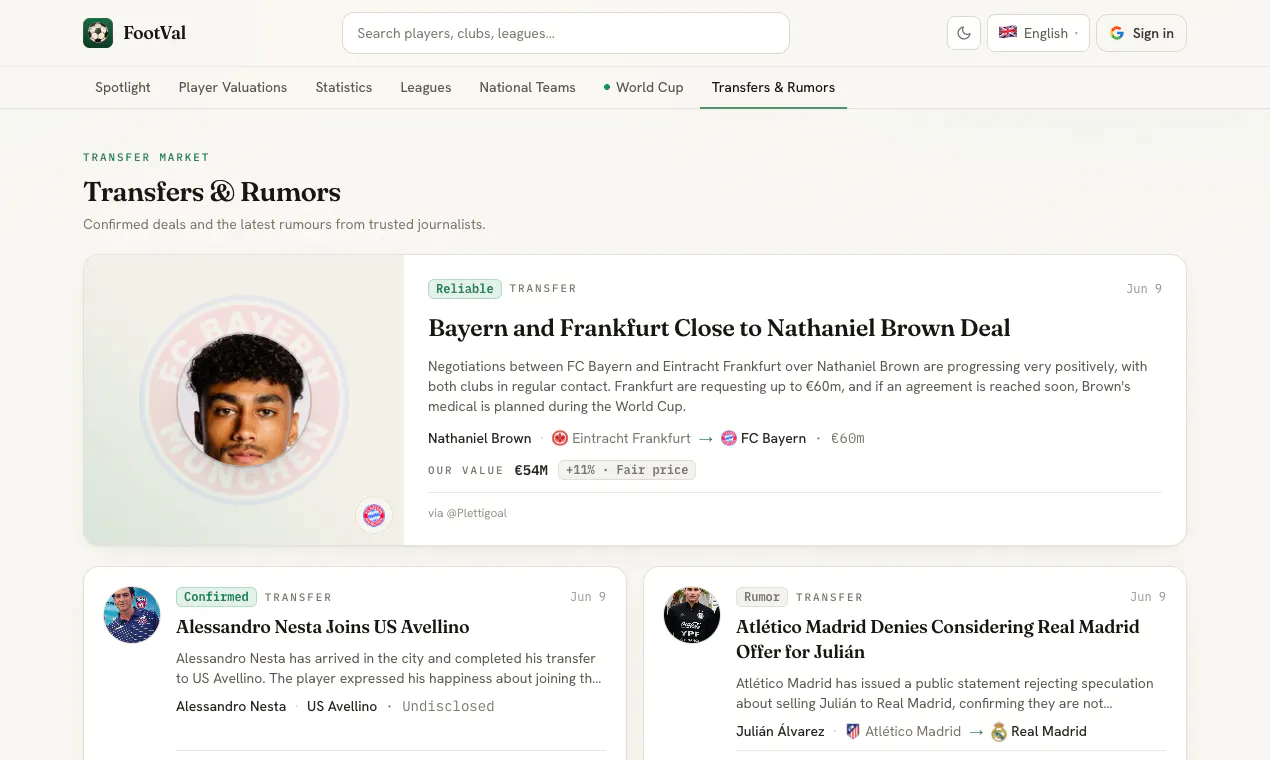Open the Real Madrid club link

click(x=1049, y=731)
